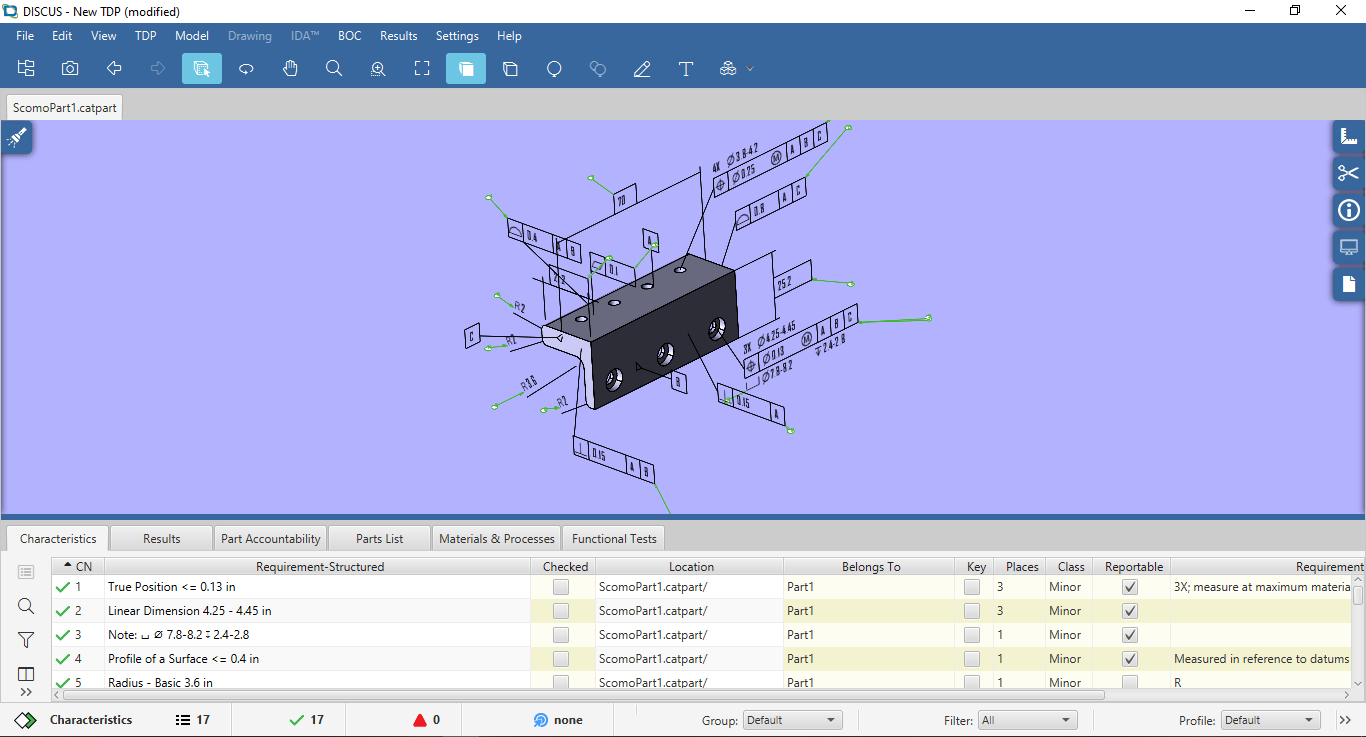Image resolution: width=1366 pixels, height=737 pixels.
Task: Click the ScomoPart1.catpart document tab
Action: click(64, 106)
